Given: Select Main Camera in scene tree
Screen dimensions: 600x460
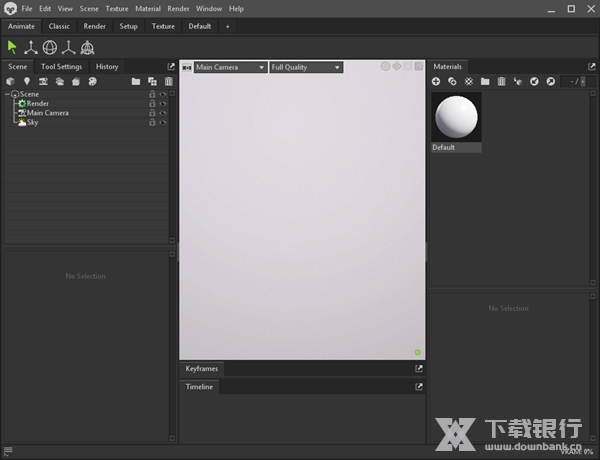Looking at the screenshot, I should pos(48,113).
